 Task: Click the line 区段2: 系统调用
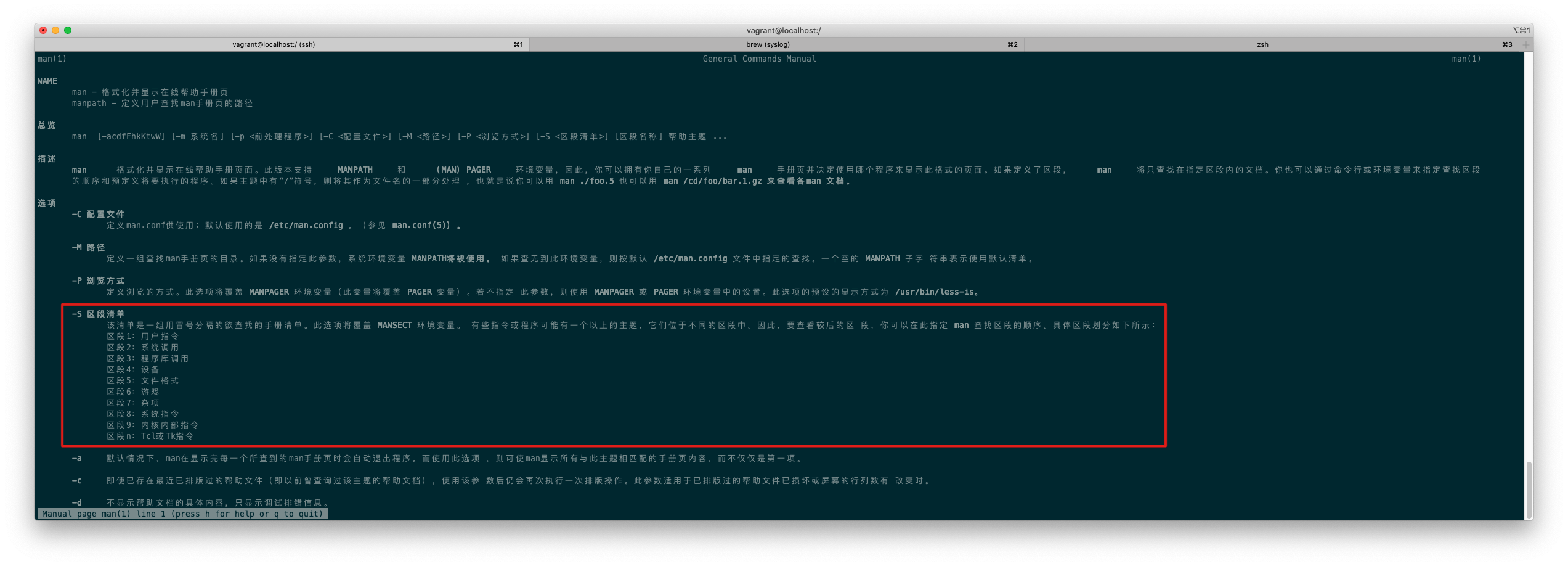[x=143, y=347]
